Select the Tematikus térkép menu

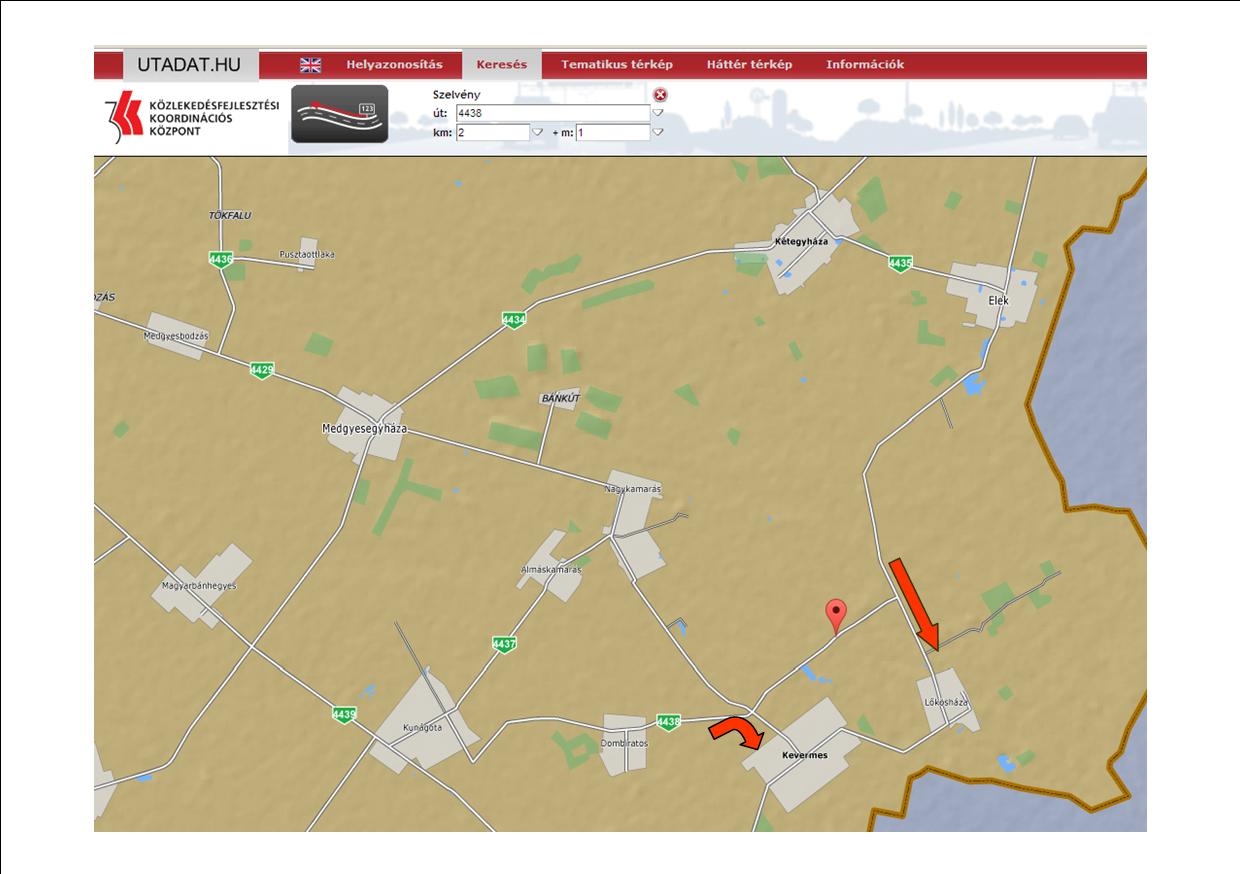coord(617,65)
